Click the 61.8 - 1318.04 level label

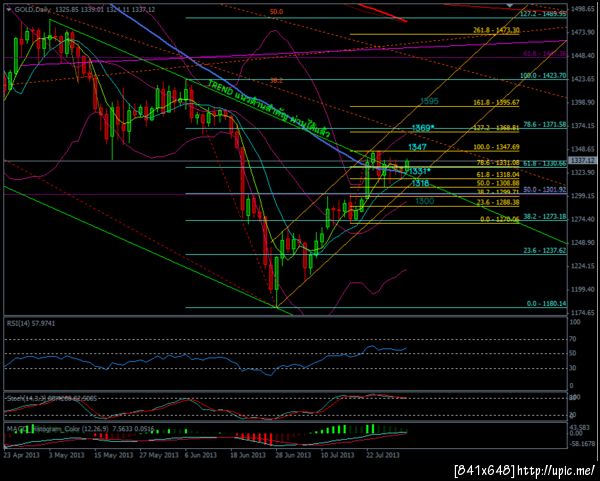(498, 174)
